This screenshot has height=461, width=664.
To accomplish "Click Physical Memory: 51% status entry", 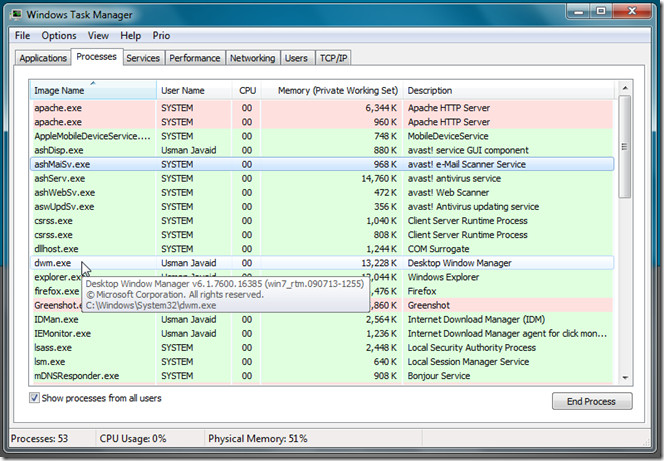I will [257, 439].
